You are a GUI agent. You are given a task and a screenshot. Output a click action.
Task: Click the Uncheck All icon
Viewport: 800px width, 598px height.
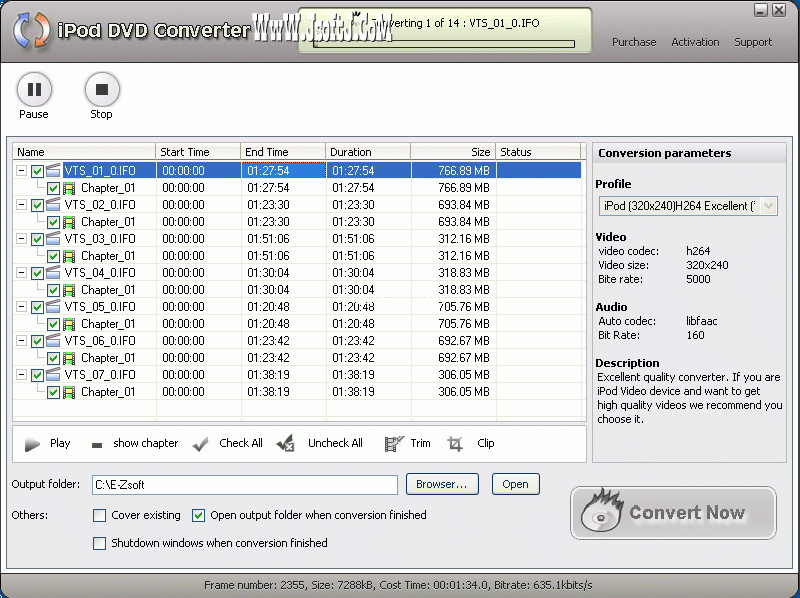285,443
